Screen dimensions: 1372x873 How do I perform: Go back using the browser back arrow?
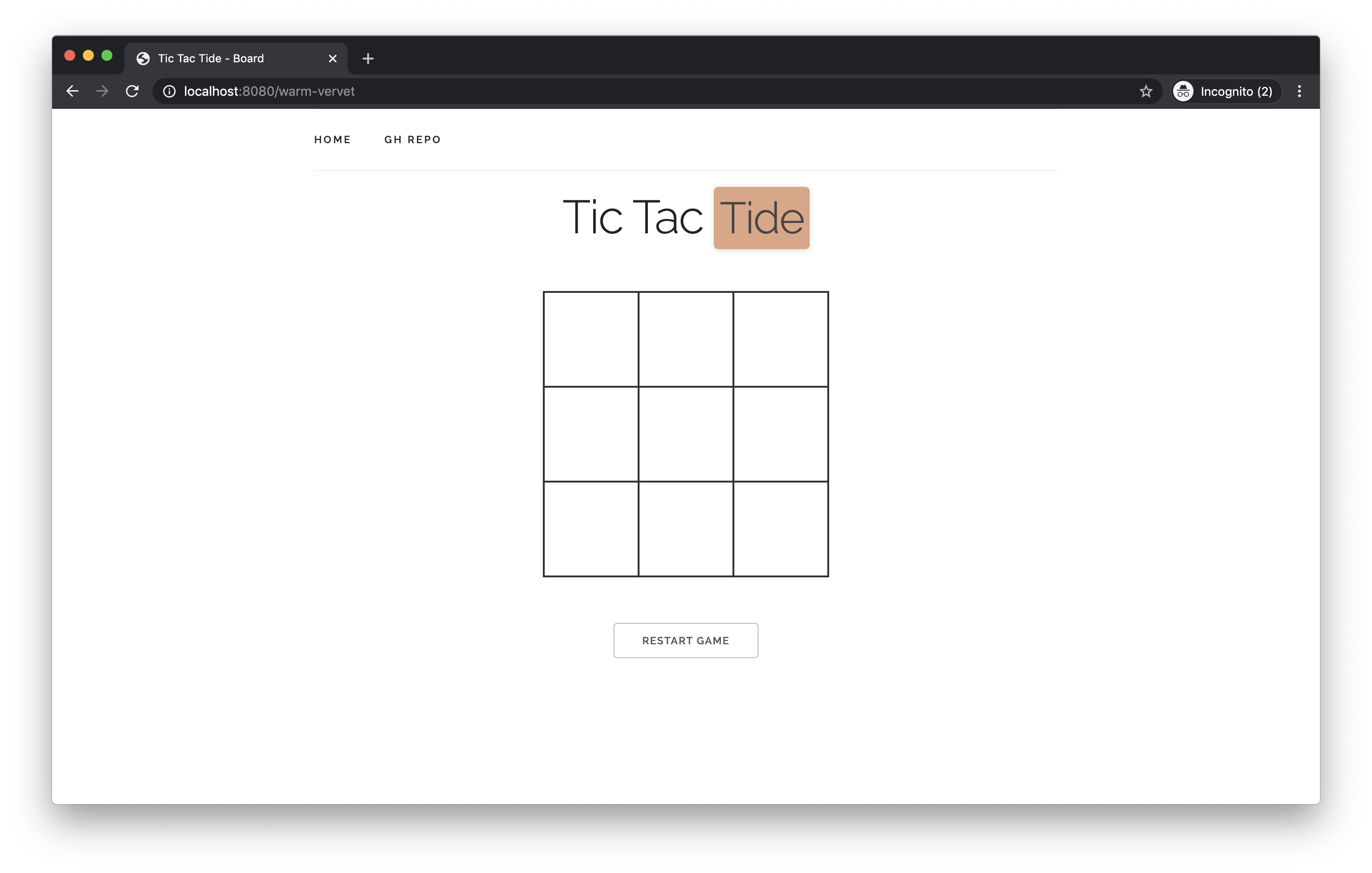click(x=73, y=91)
